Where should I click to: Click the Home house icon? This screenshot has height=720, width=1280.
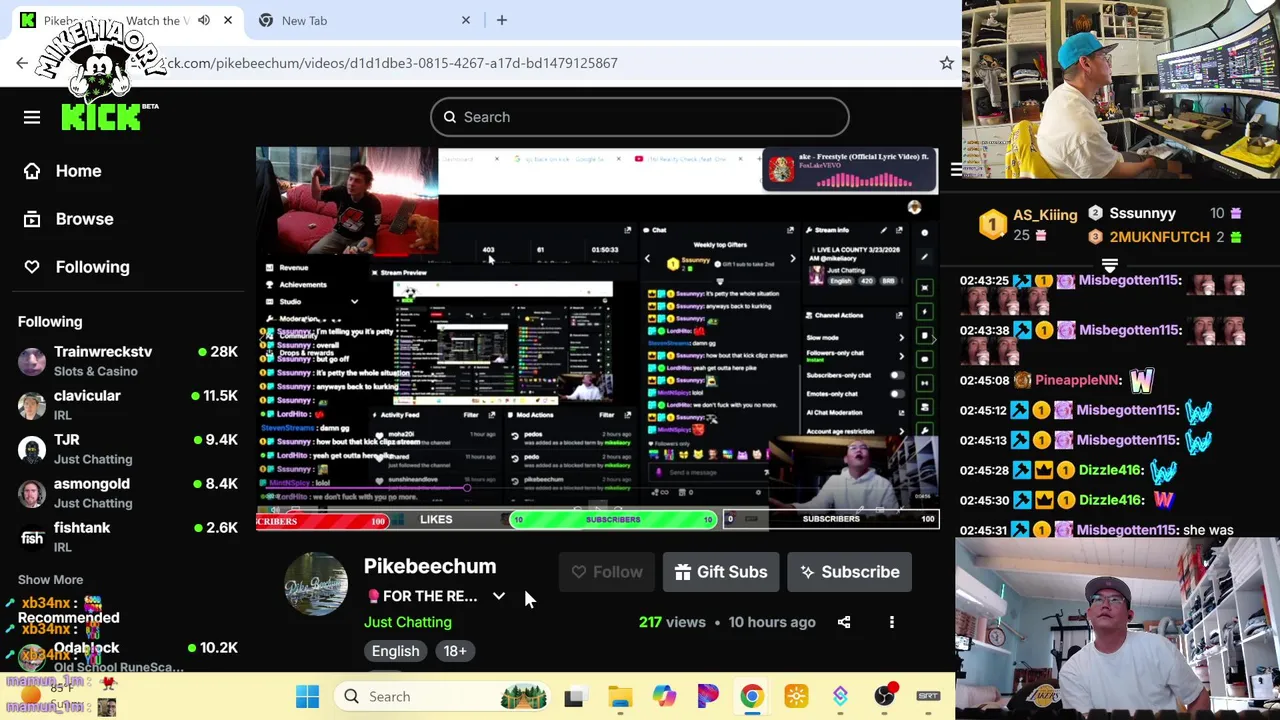tap(32, 171)
